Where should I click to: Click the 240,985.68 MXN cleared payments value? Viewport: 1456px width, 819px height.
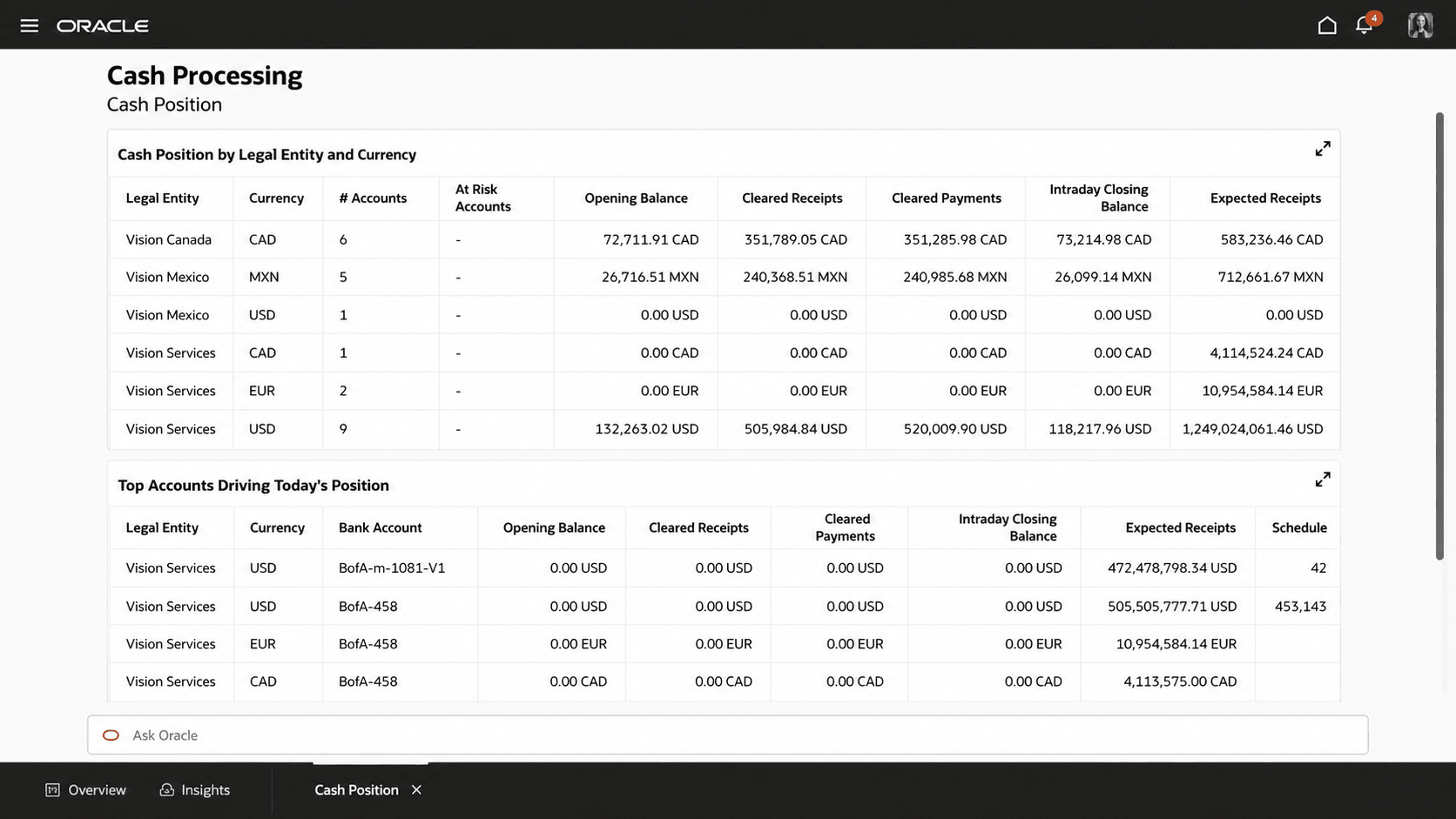point(955,278)
